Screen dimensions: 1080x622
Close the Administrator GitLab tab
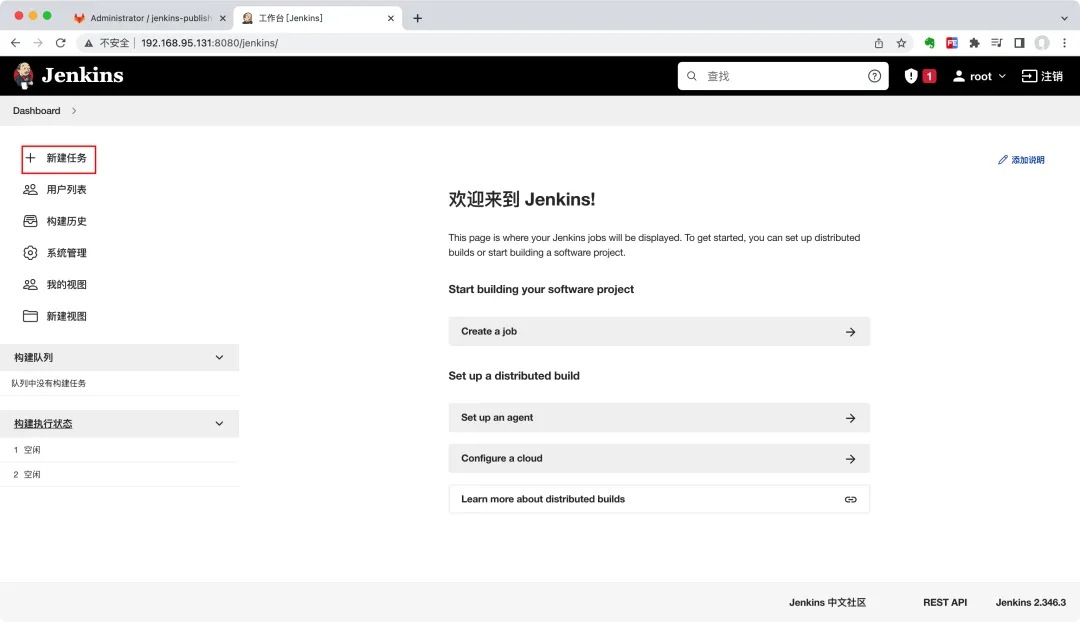(222, 18)
